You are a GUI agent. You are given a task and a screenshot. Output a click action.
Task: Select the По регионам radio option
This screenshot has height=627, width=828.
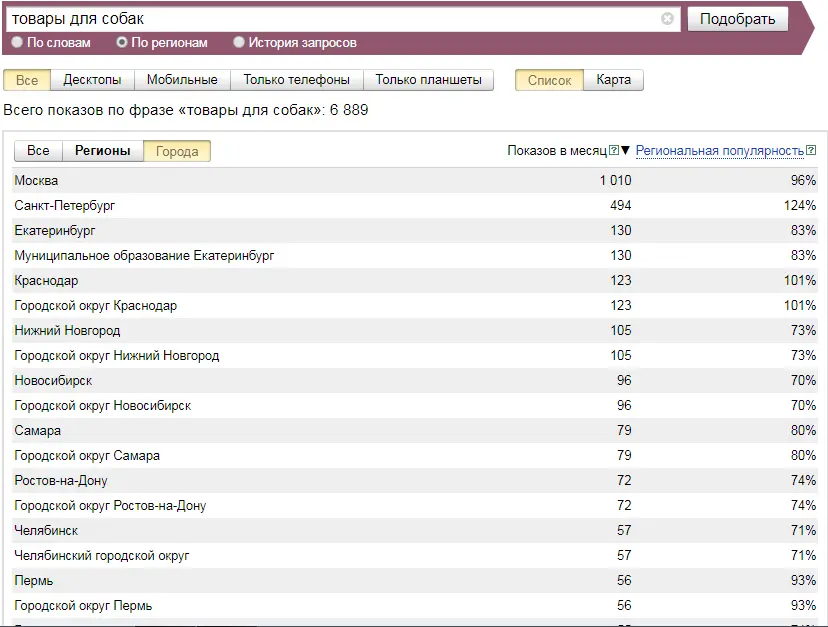pos(122,43)
